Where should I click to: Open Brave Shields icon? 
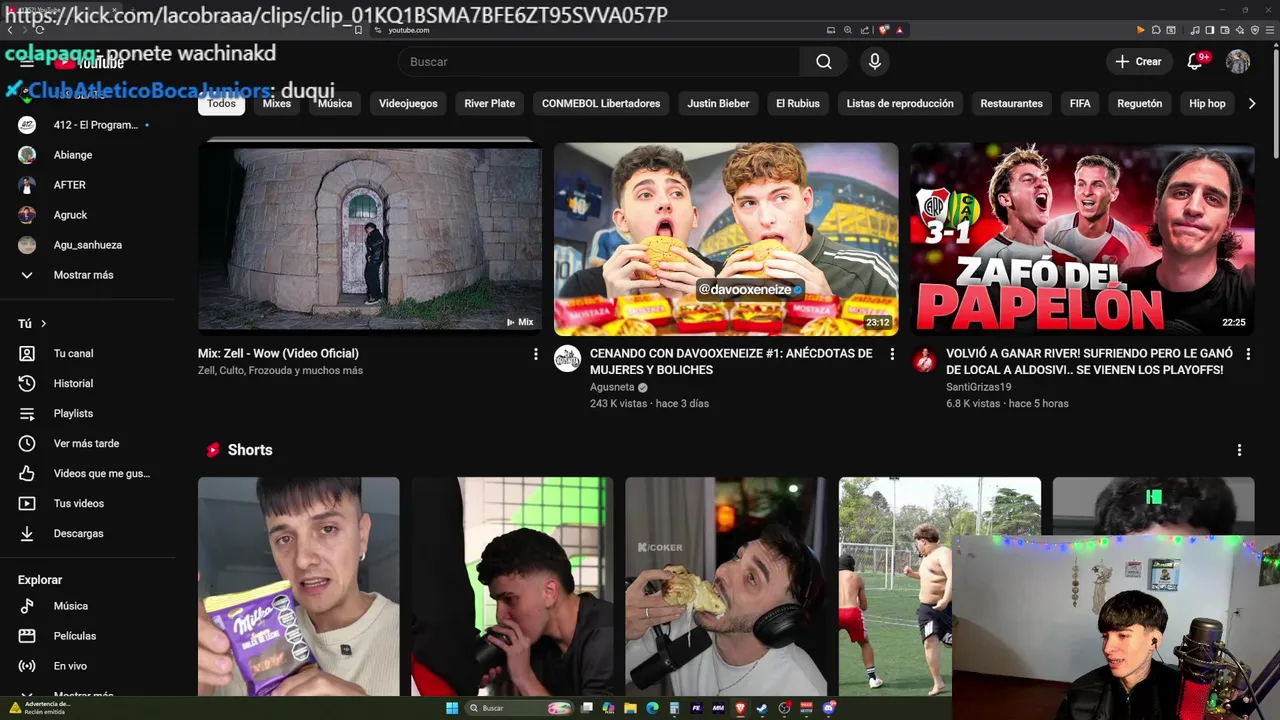884,30
